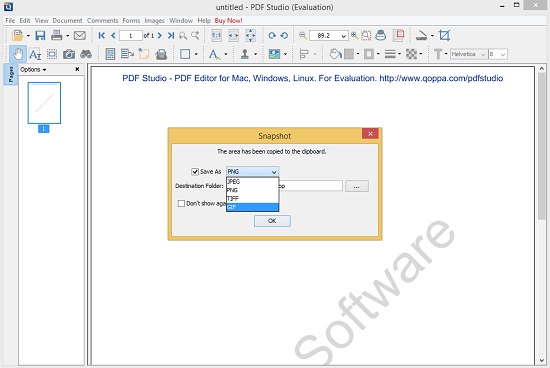Click the transparency checkerboard swatch
Viewport: 550px width, 368px height.
click(411, 54)
